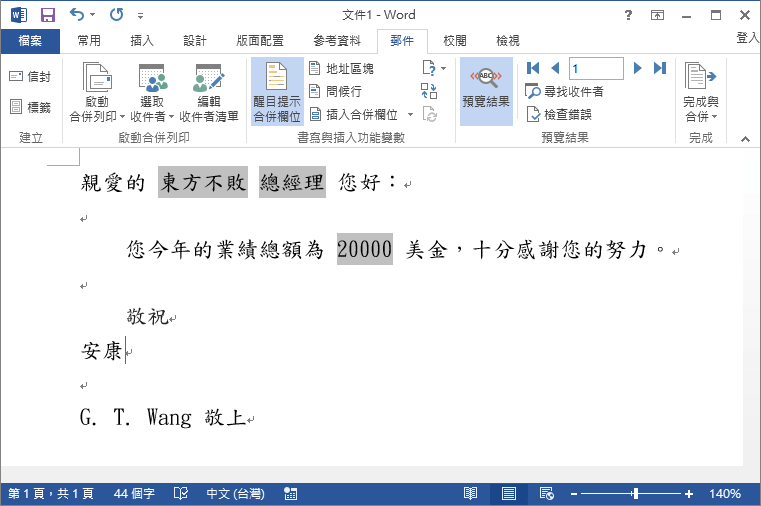Screen dimensions: 761x506
Task: Click 尋找收件者 find recipient
Action: [564, 91]
